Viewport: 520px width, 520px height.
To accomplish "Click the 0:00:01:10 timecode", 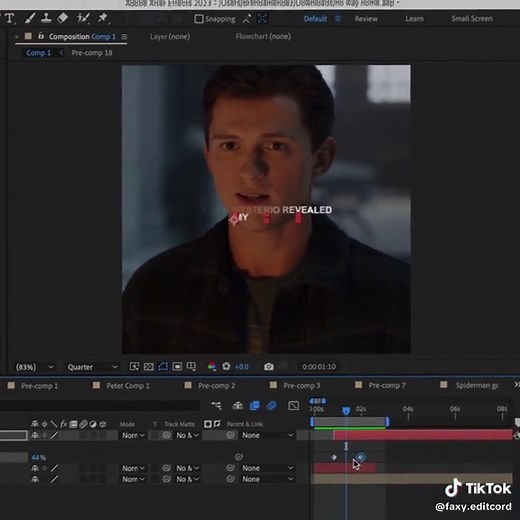I will (x=319, y=367).
